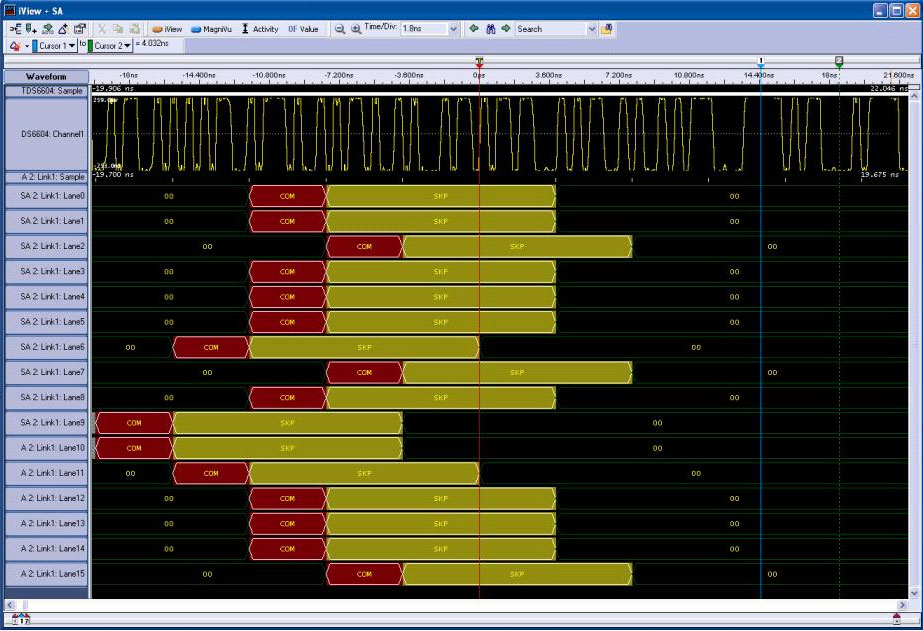The image size is (923, 631).
Task: Select the SA 2: Link1: Lane0 waveform label
Action: point(46,196)
